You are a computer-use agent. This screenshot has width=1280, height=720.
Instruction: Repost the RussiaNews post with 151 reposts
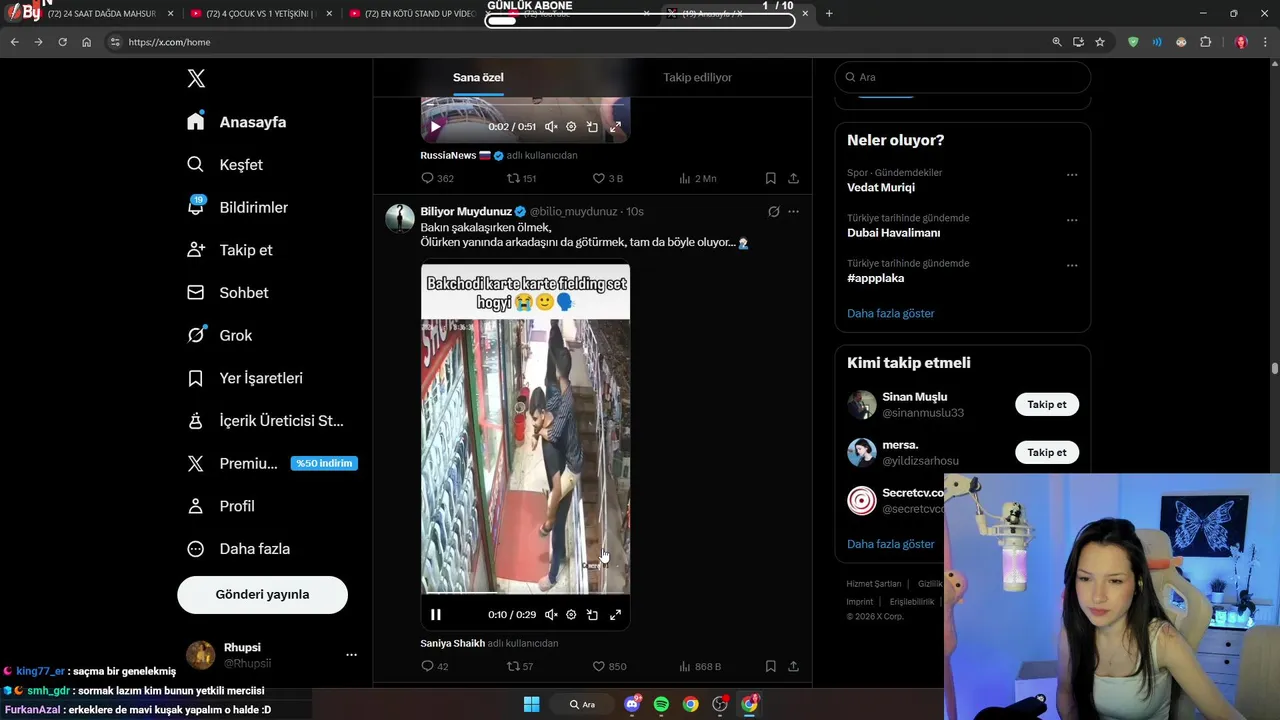[521, 178]
